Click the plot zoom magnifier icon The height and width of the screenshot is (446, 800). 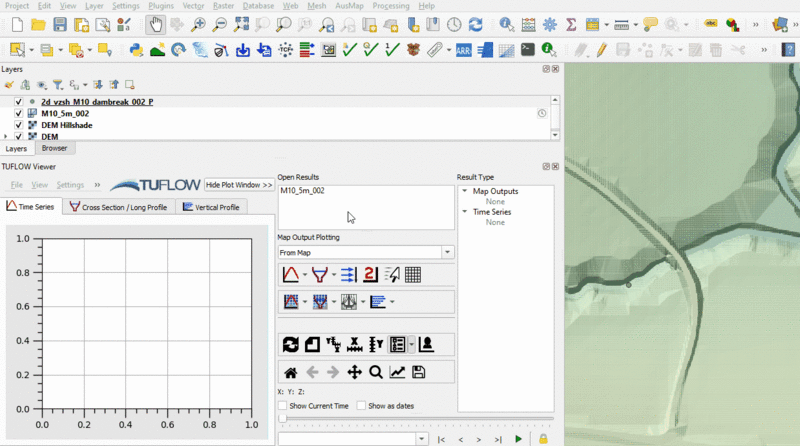point(376,372)
